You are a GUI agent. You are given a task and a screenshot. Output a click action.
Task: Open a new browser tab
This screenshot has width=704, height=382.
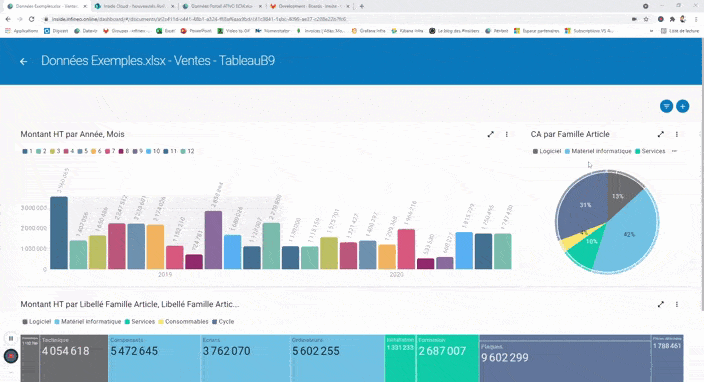[362, 6]
